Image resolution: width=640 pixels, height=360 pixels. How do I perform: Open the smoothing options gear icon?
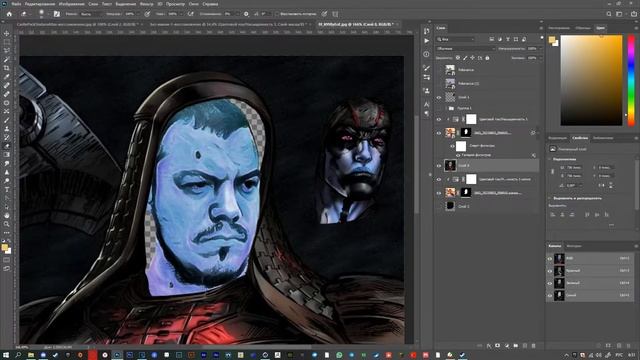coord(246,14)
